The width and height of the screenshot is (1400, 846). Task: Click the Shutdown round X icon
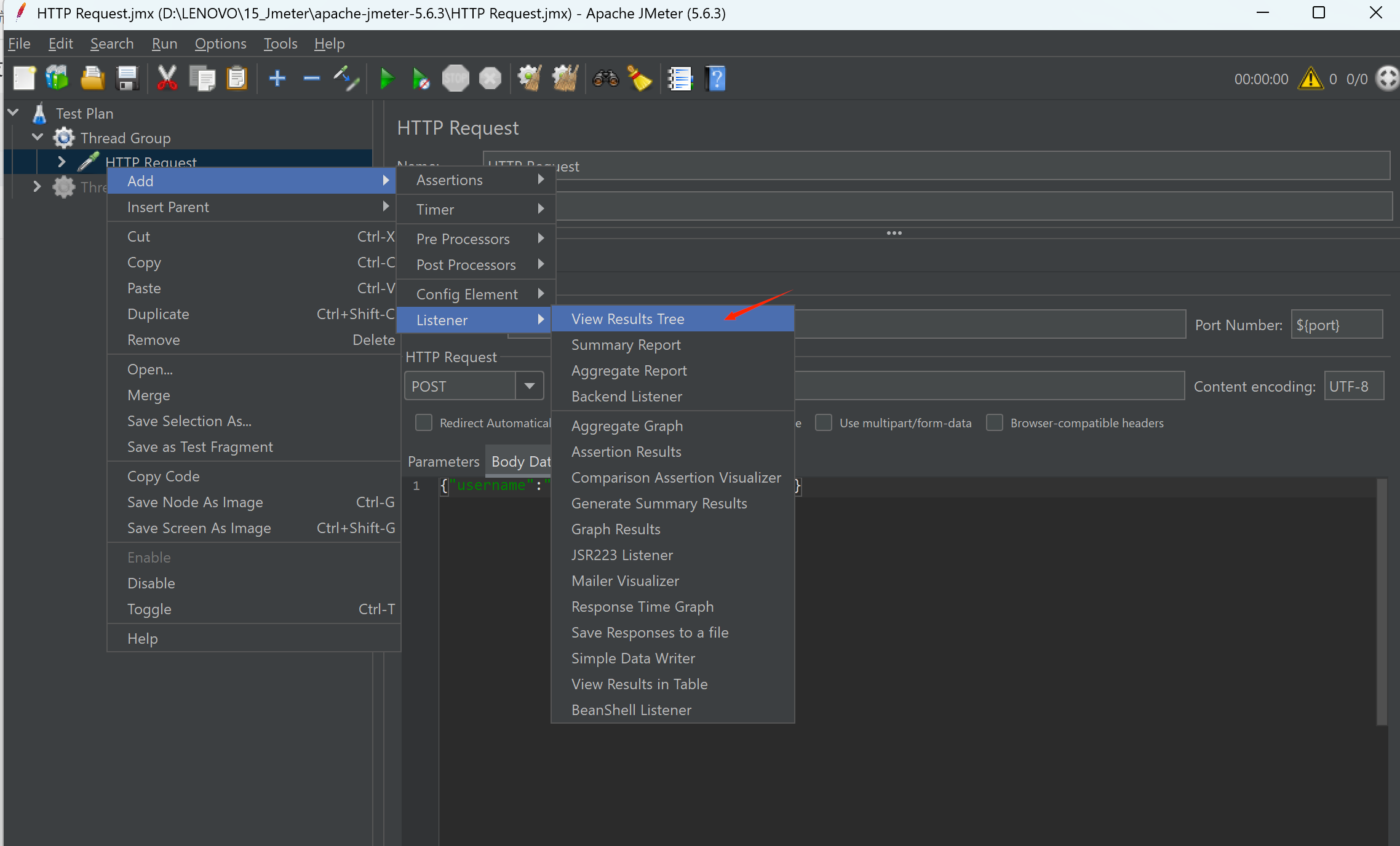coord(490,79)
